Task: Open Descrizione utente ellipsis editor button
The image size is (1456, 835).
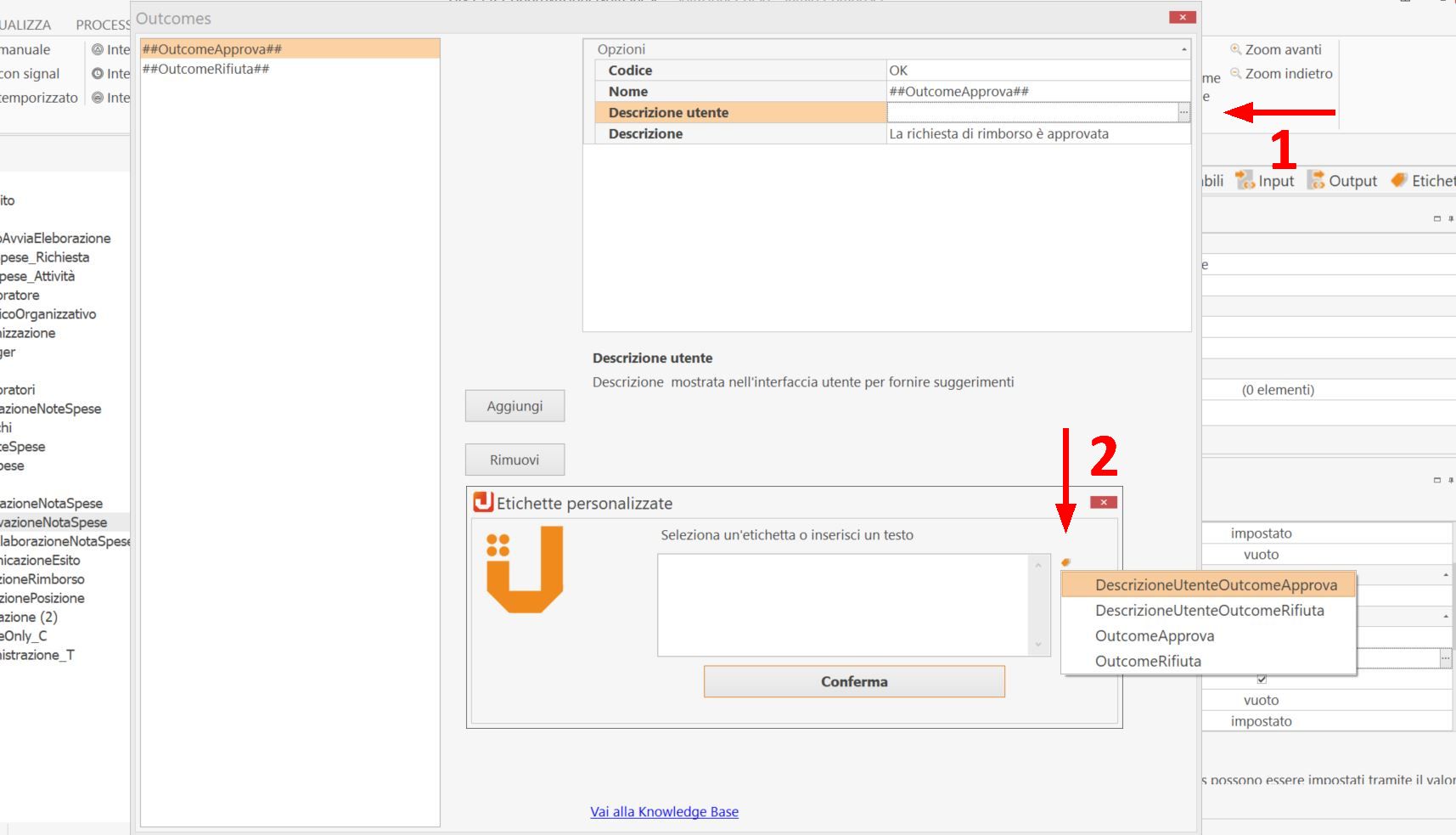Action: coord(1183,112)
